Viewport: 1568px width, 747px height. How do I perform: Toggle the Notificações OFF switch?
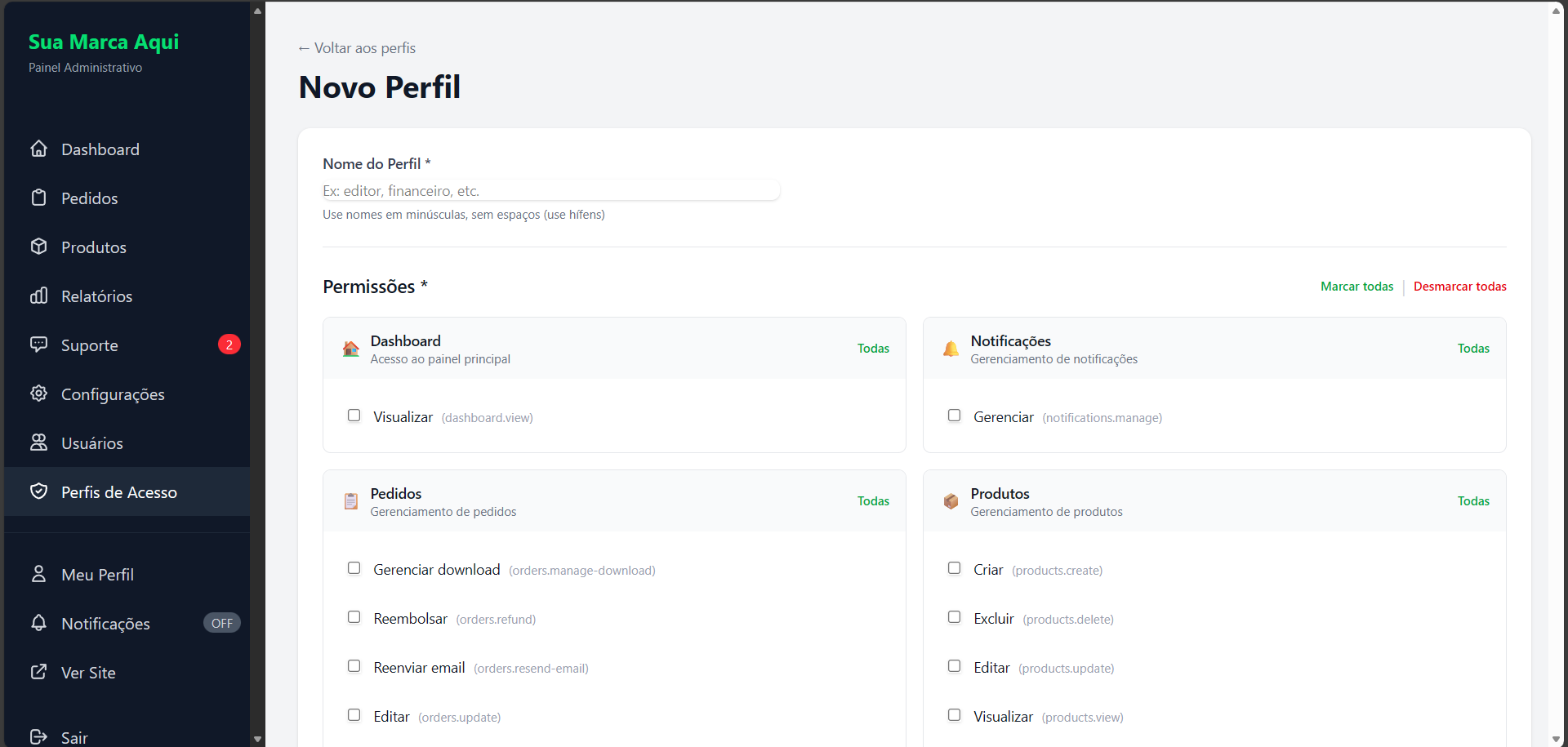pyautogui.click(x=221, y=623)
